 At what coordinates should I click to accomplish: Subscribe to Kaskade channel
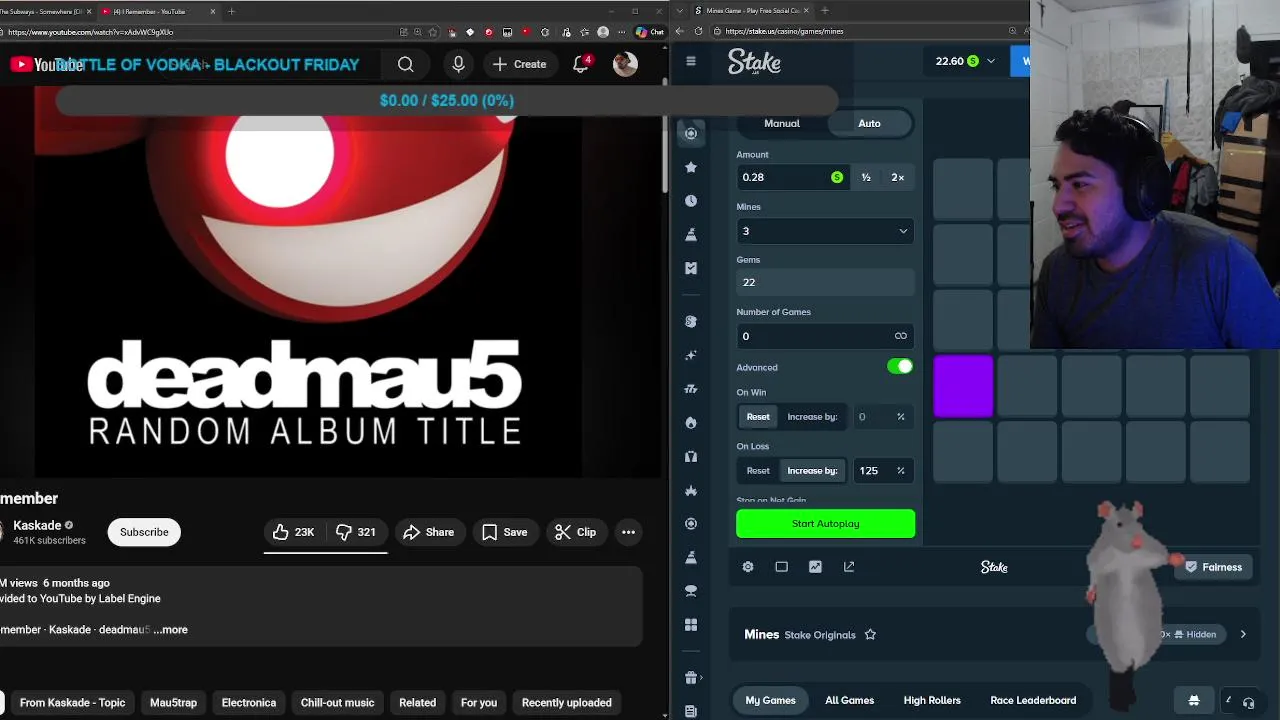coord(144,532)
